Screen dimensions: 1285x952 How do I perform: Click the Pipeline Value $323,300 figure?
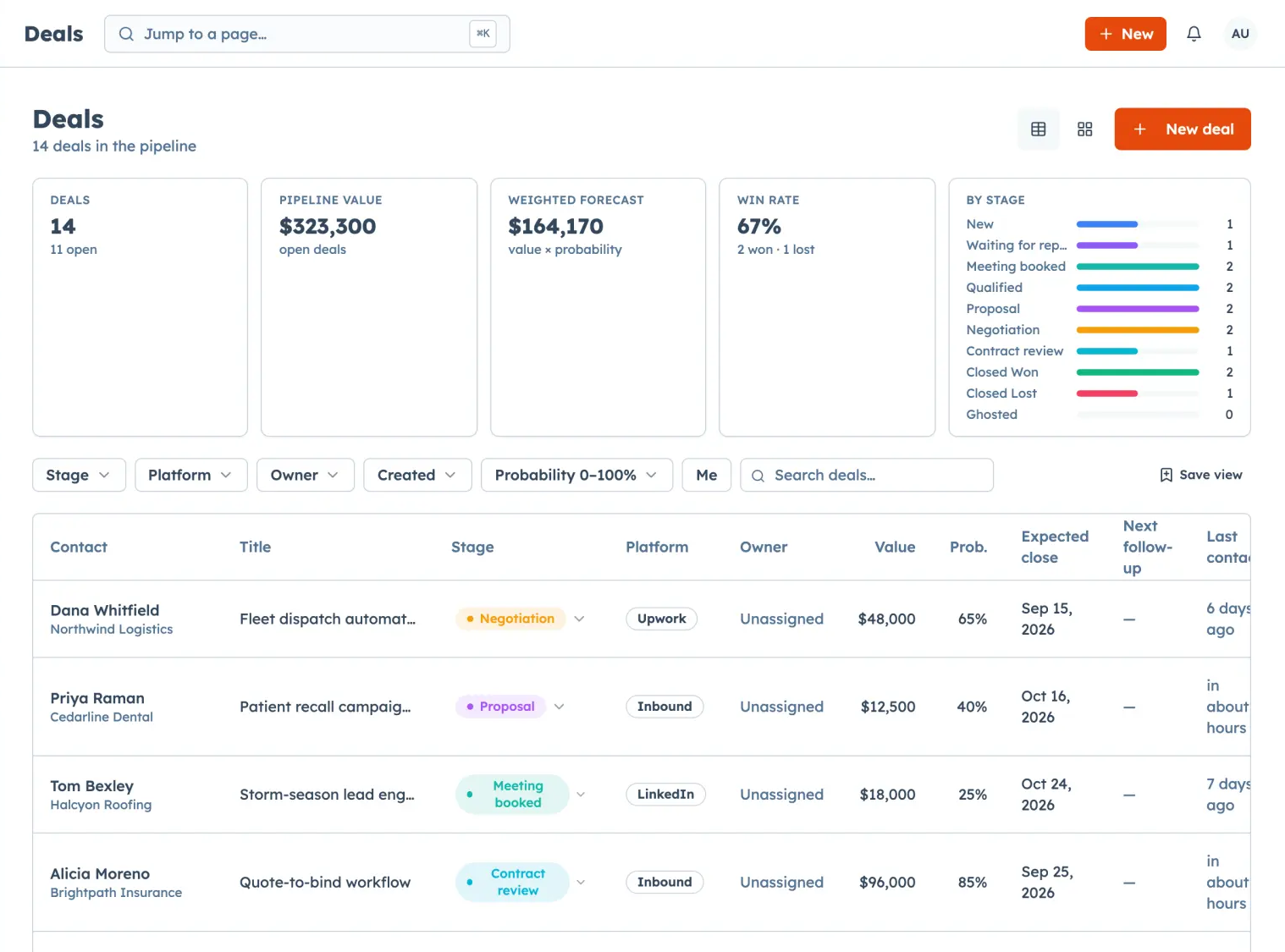tap(328, 226)
